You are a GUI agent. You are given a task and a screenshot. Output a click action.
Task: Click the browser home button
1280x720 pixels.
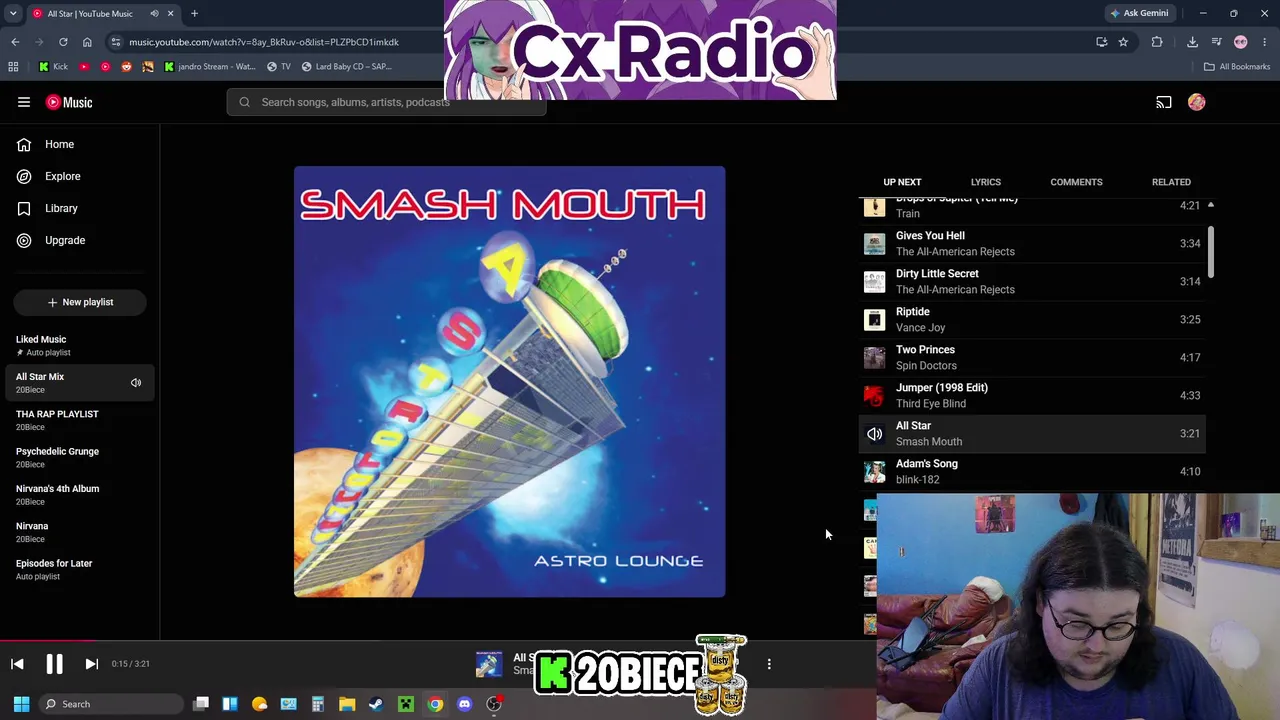[87, 42]
